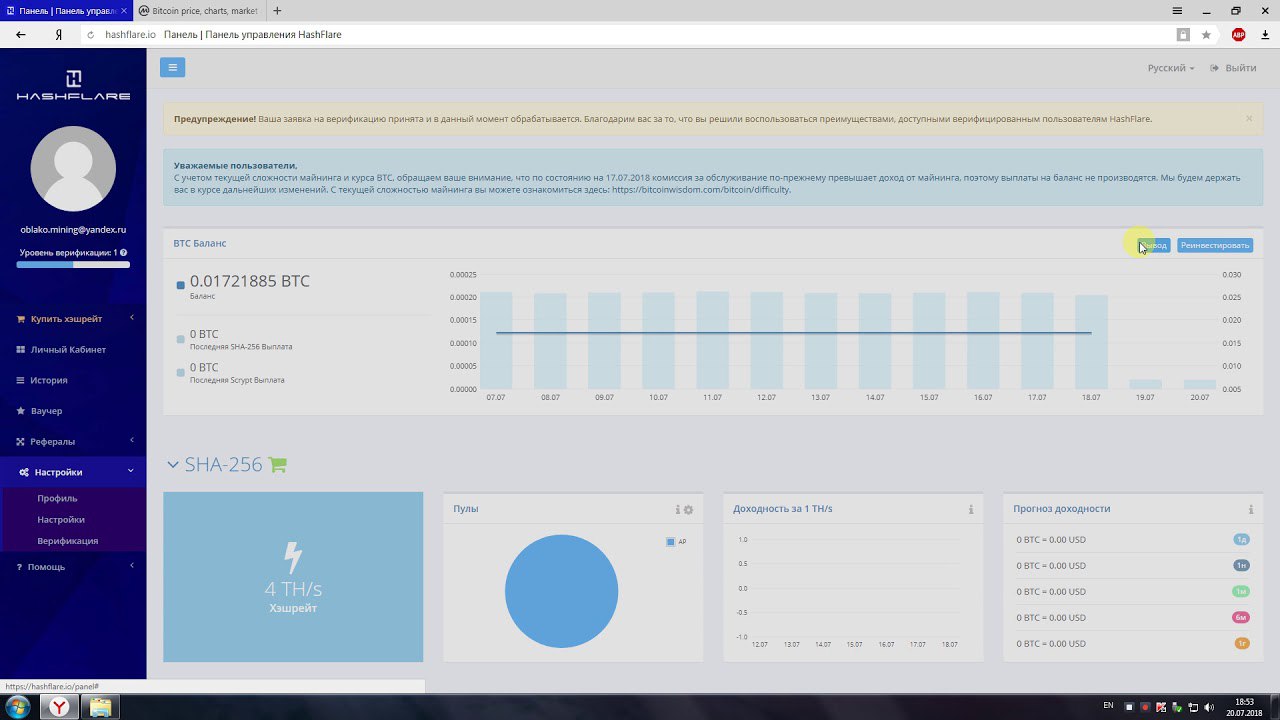
Task: Open the Пулы settings gear
Action: pyautogui.click(x=688, y=510)
